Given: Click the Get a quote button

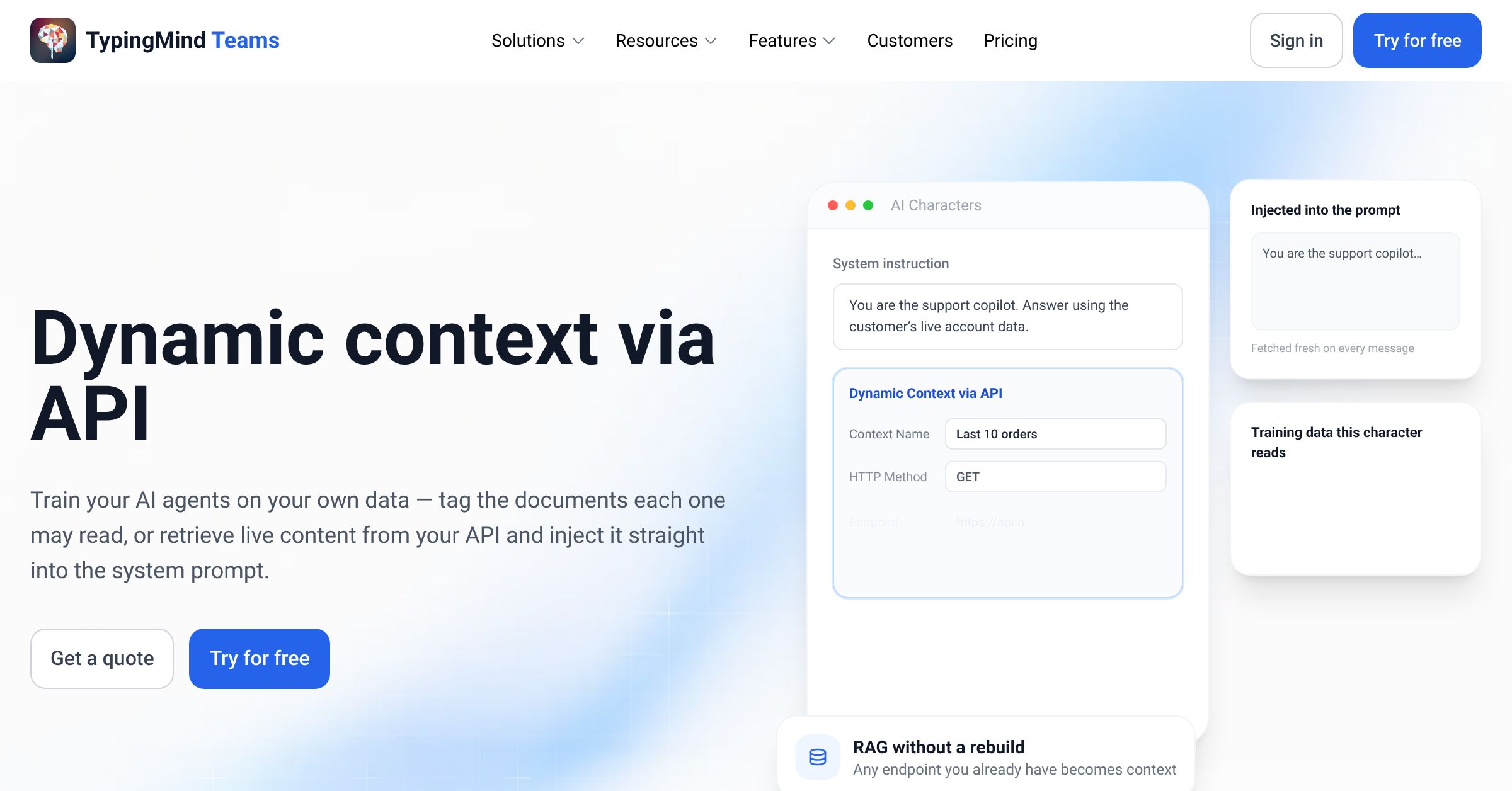Looking at the screenshot, I should pos(102,658).
